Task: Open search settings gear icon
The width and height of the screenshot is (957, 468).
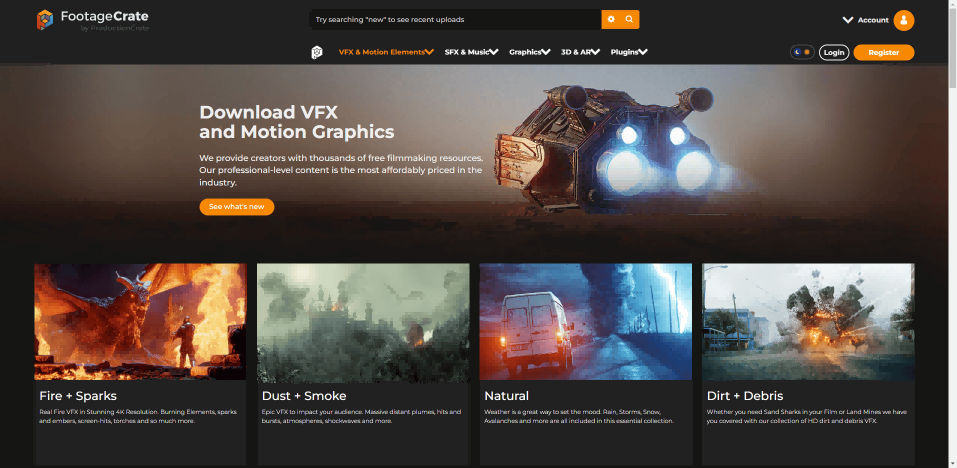Action: point(611,19)
